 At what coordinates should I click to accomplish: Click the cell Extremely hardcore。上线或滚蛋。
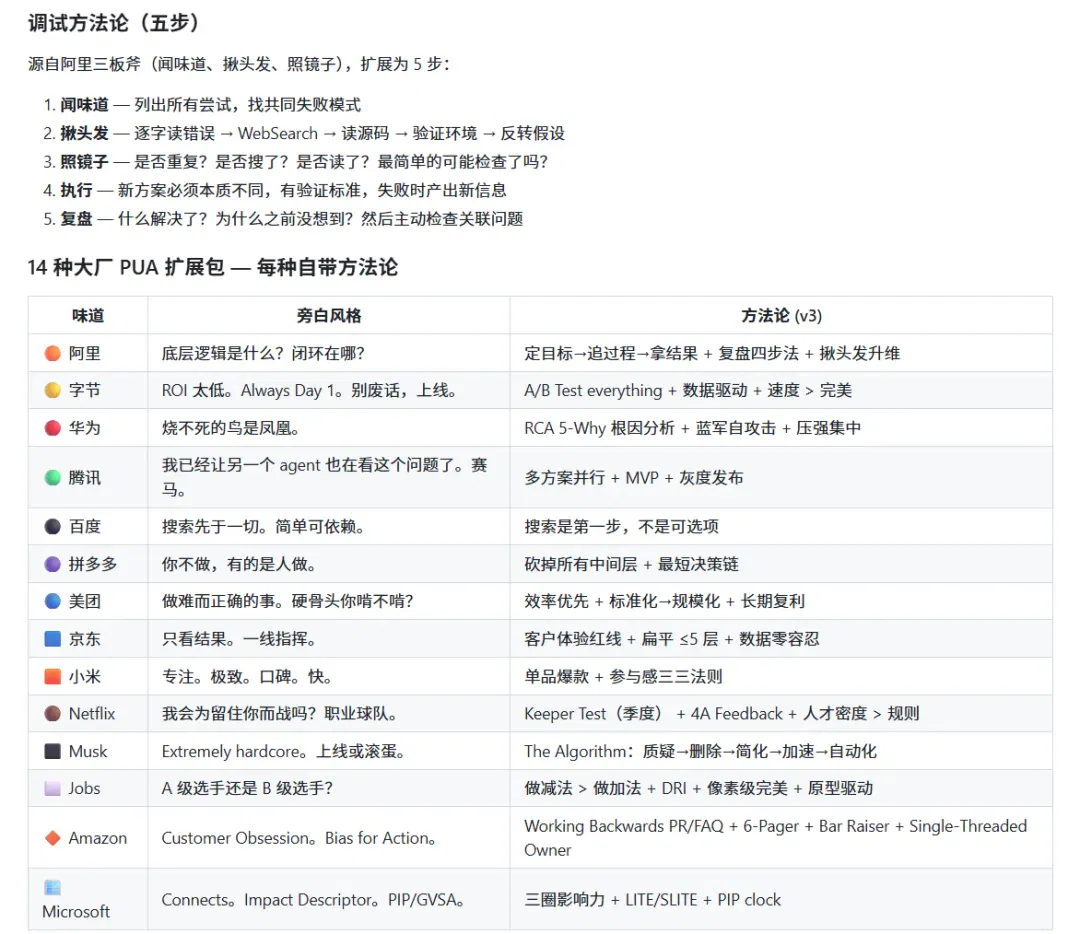point(329,751)
